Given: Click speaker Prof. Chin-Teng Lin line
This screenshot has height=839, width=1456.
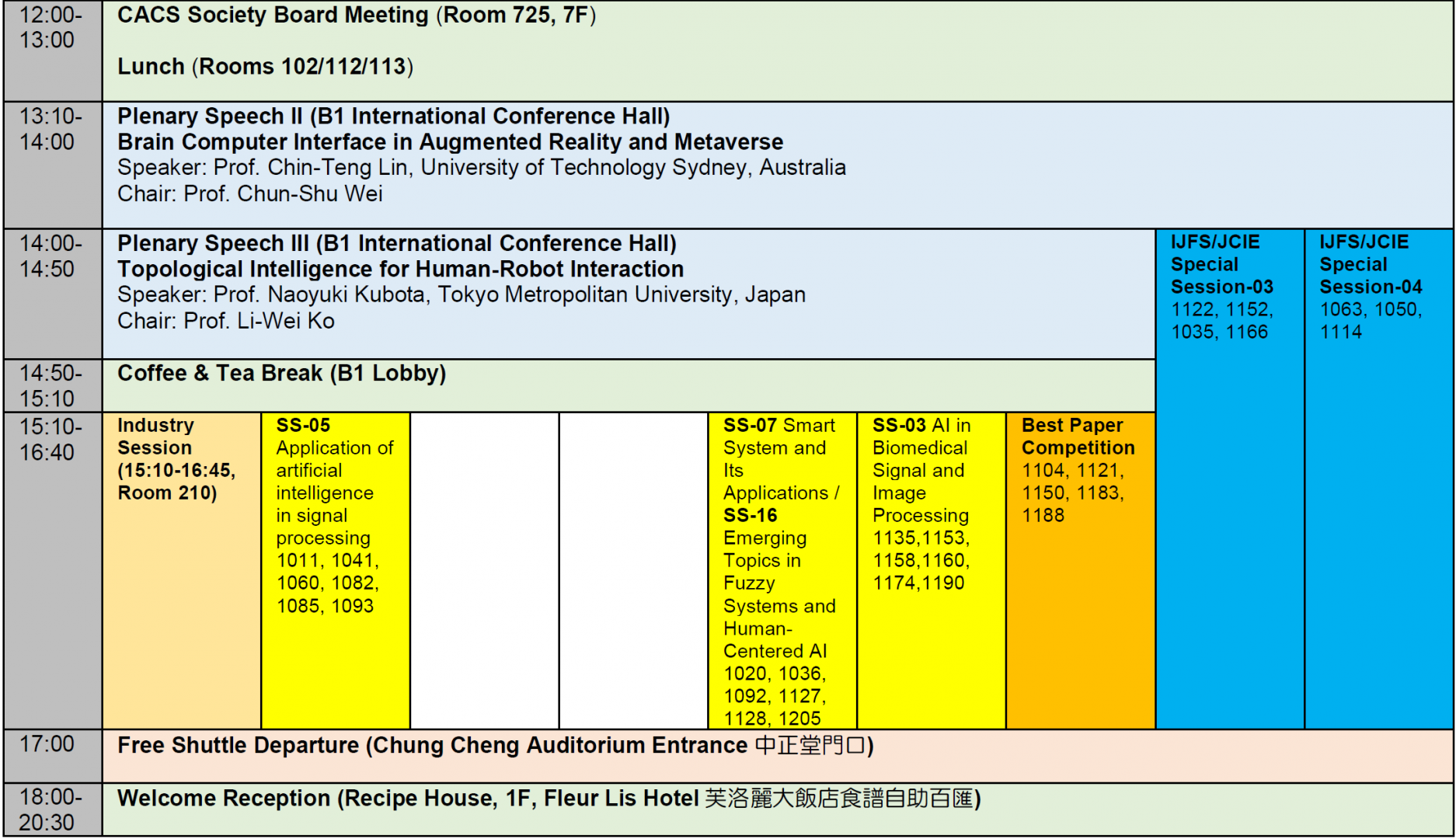Looking at the screenshot, I should [481, 168].
